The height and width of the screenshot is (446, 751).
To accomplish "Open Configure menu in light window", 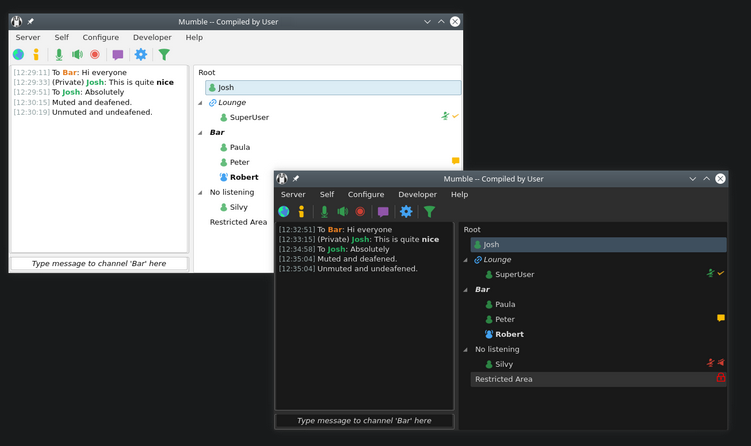I will tap(101, 37).
